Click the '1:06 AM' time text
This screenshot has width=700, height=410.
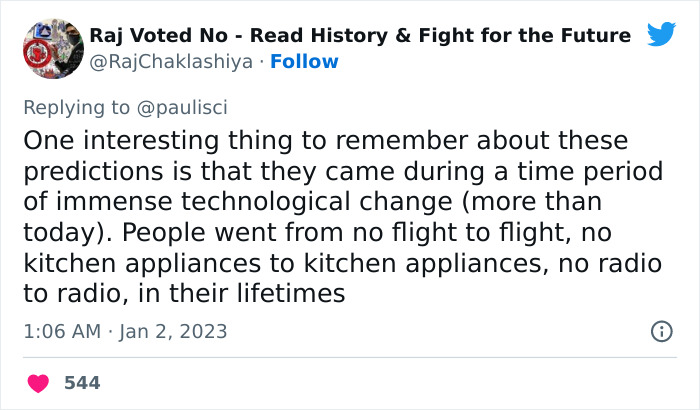coord(61,331)
